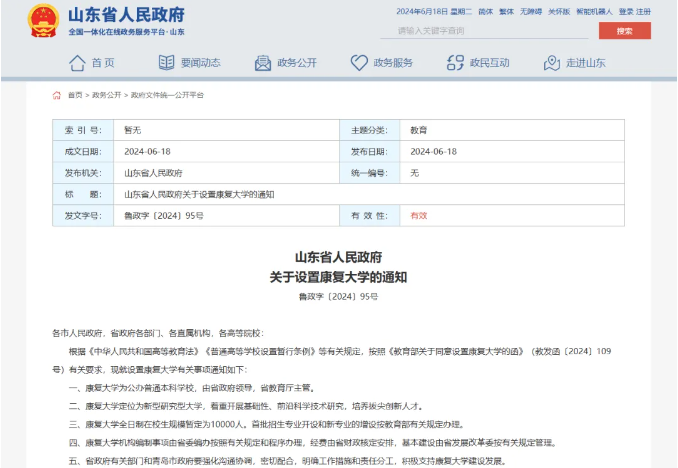The height and width of the screenshot is (468, 678).
Task: Click the 发布机关 value 山东省人民政府
Action: [153, 173]
